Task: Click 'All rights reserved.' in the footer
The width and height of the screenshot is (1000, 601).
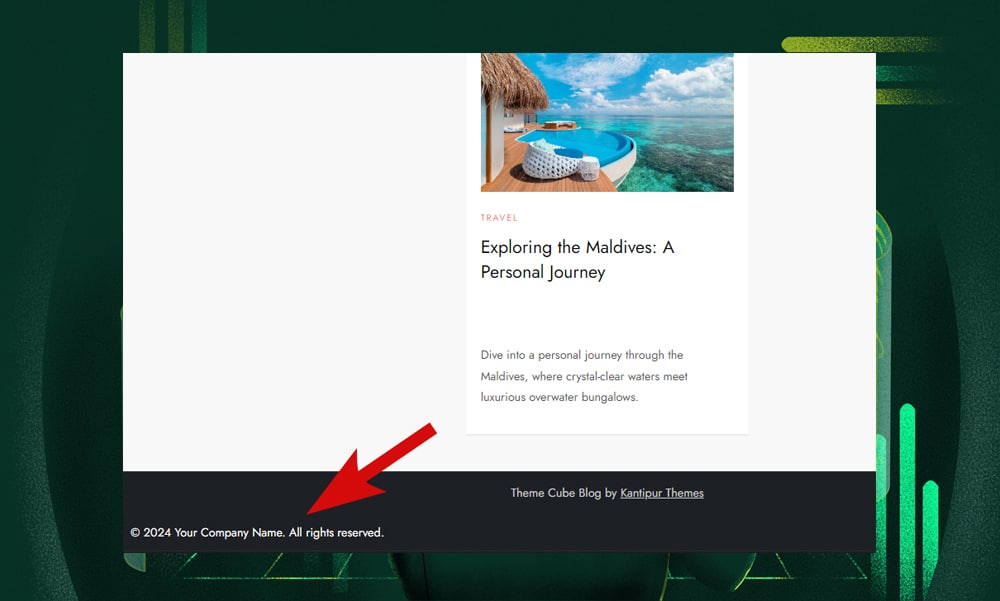Action: tap(336, 533)
